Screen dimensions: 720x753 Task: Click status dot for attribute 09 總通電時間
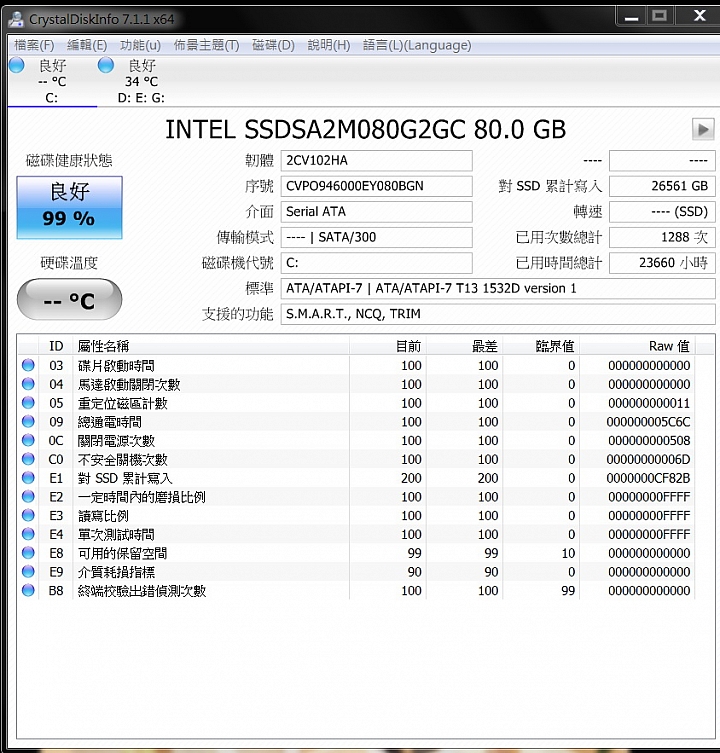click(x=28, y=421)
